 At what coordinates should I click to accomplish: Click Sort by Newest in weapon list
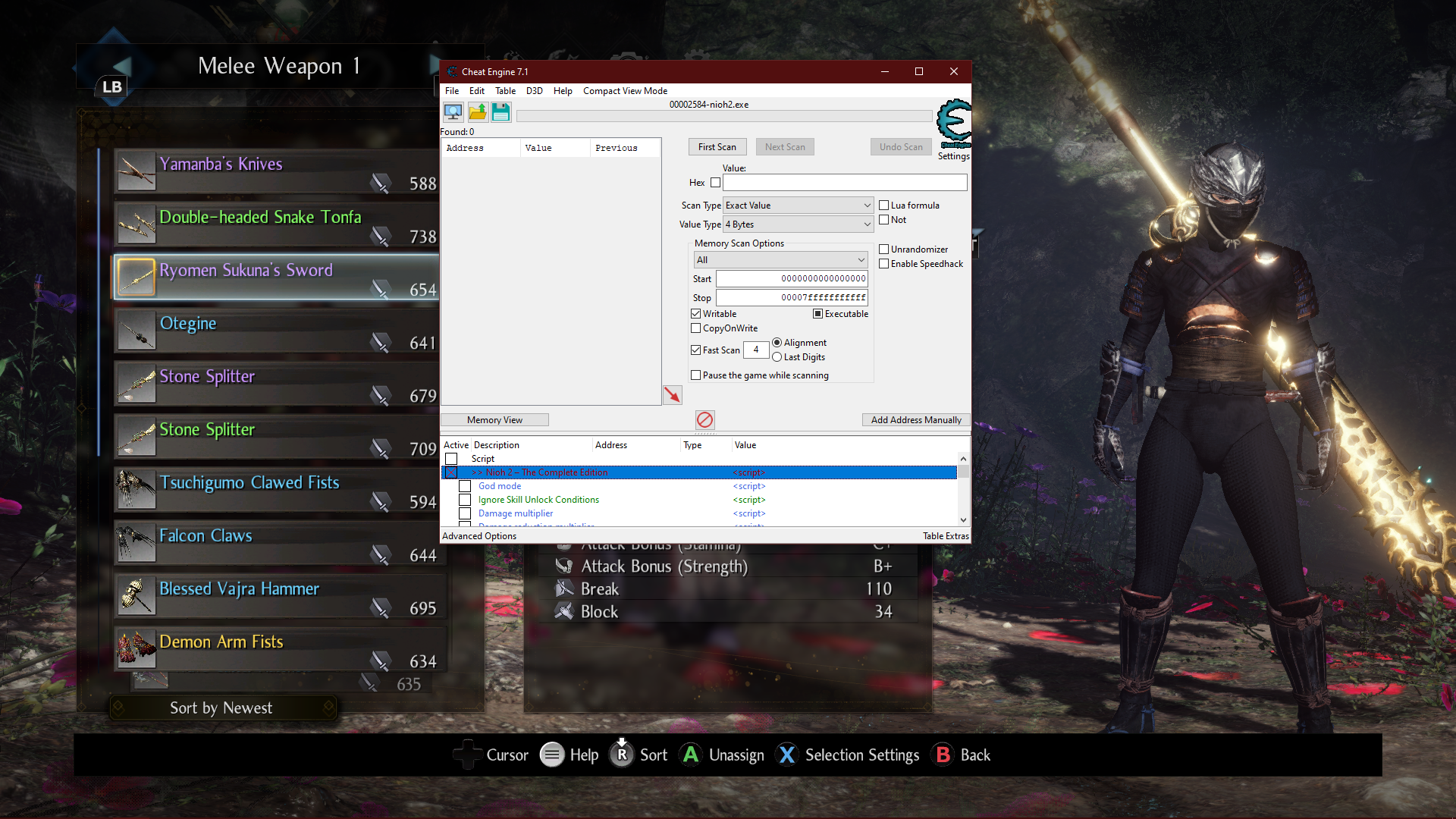click(x=221, y=708)
